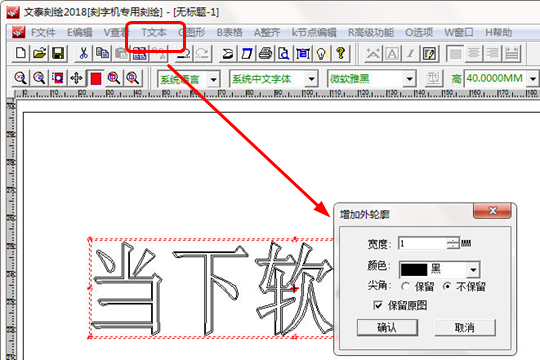Open the W窗口 menu
540x360 pixels.
(x=459, y=33)
